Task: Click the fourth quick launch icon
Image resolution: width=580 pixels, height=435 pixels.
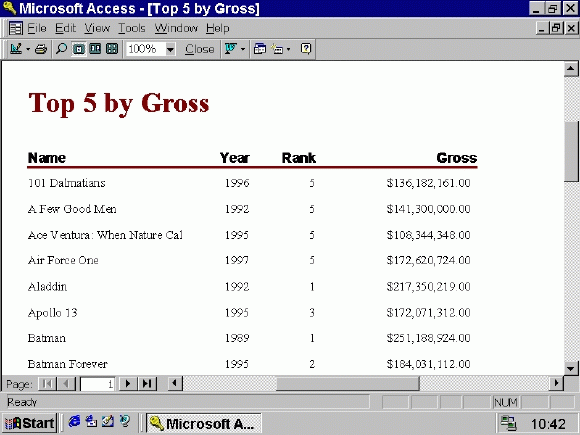Action: [x=125, y=422]
